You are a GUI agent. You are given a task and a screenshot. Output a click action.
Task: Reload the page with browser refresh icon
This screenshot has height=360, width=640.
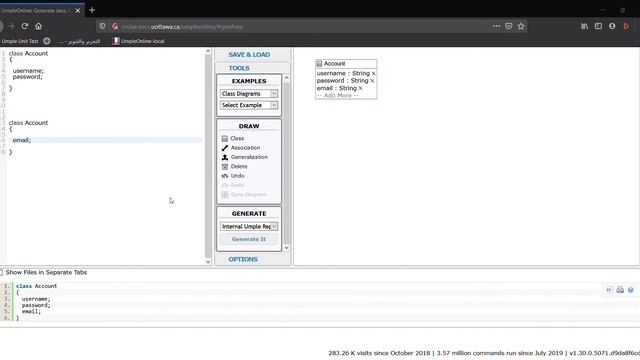[24, 26]
